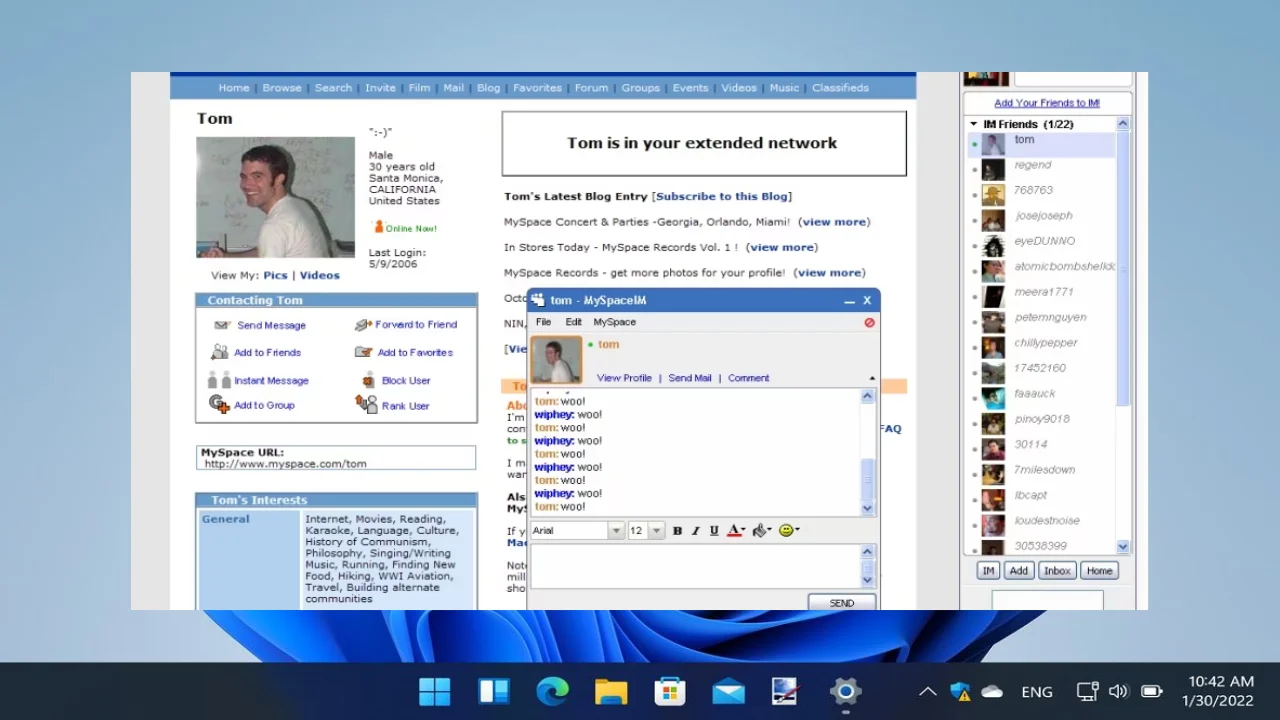1280x720 pixels.
Task: Select friend tom in IM Friends list
Action: (x=1041, y=145)
